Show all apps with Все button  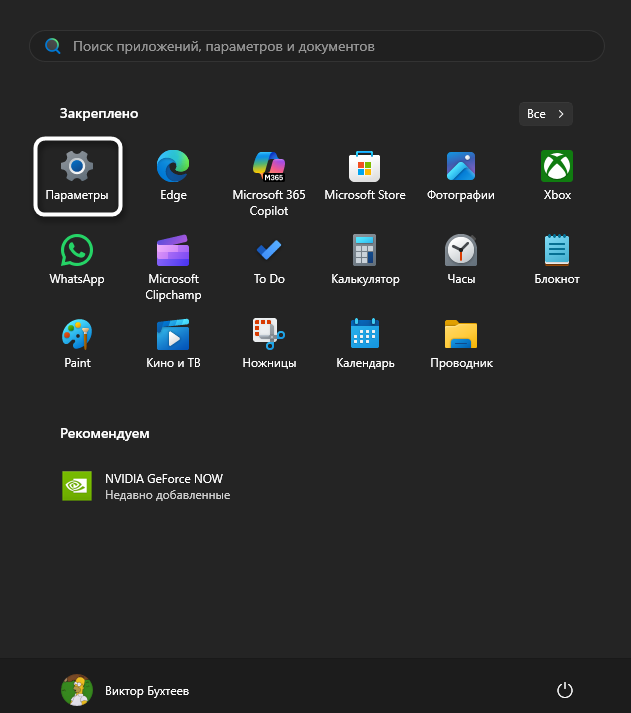click(x=546, y=114)
